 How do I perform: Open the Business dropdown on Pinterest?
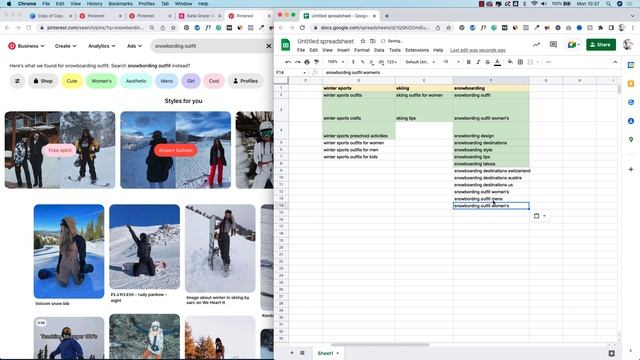[x=31, y=46]
